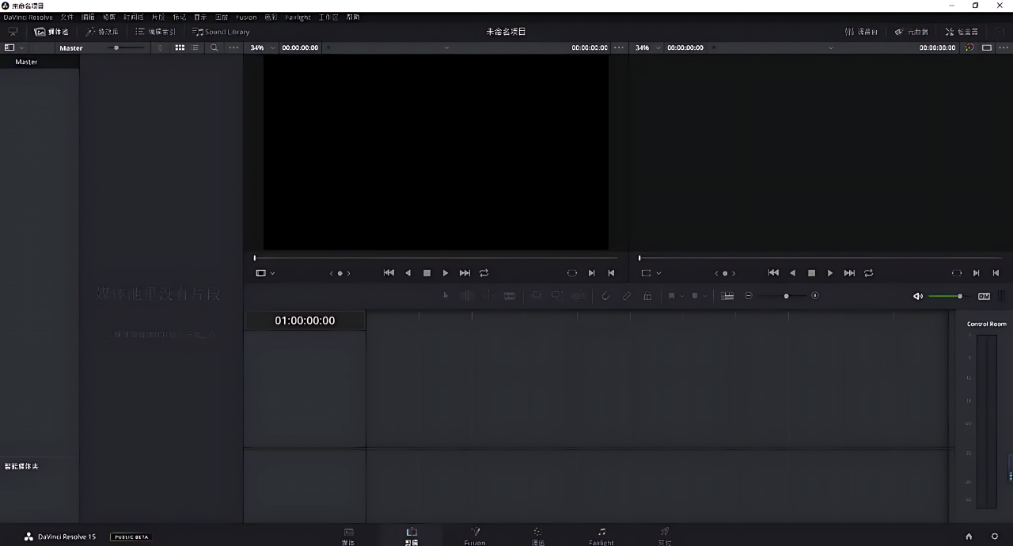Open timeline viewer three-dot options menu
Viewport: 1013px width, 546px height.
(x=1003, y=48)
